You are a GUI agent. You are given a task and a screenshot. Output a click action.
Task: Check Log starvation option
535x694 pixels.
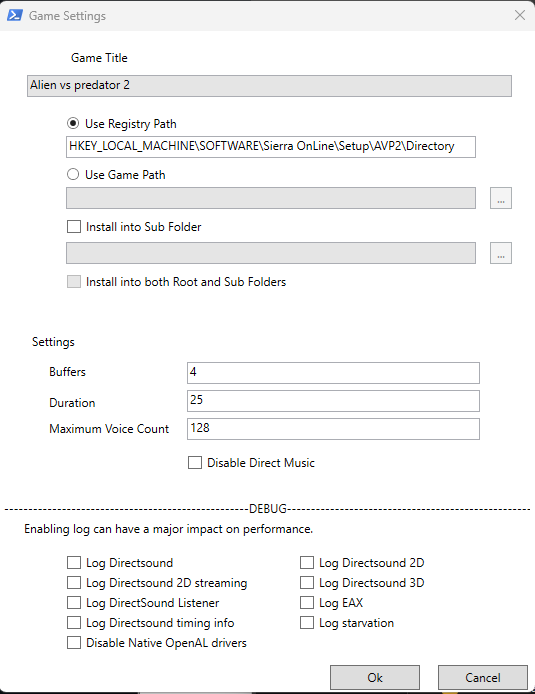click(x=307, y=623)
